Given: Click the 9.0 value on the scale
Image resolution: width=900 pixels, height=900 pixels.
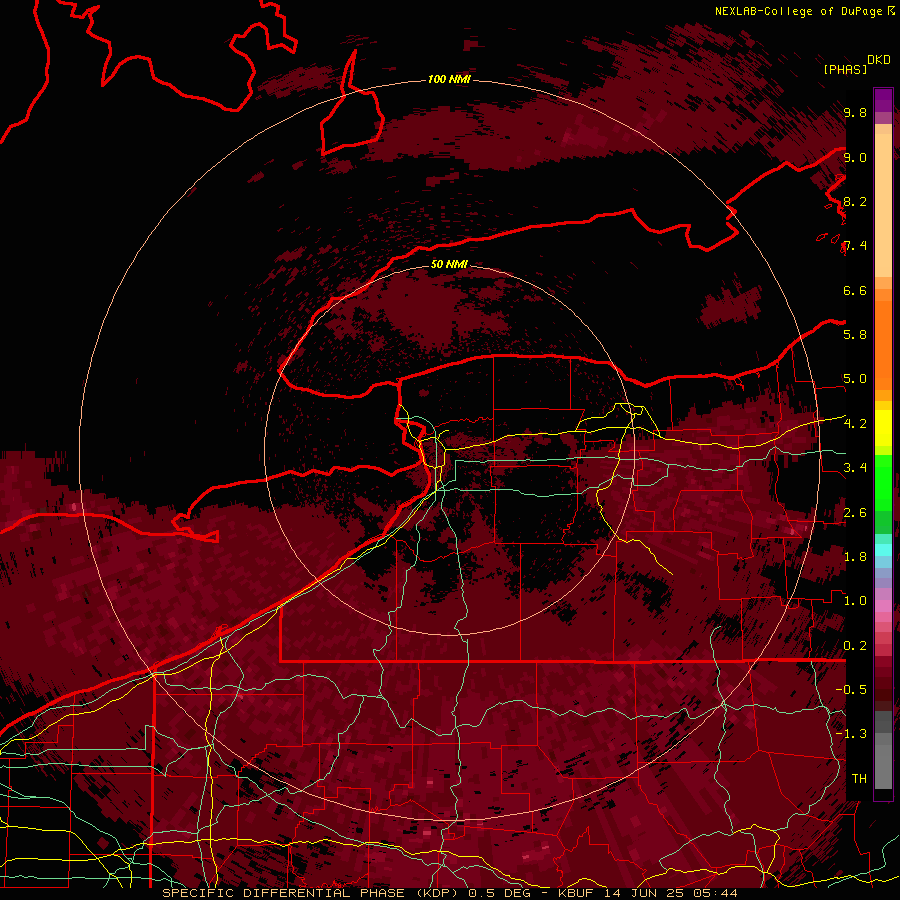Looking at the screenshot, I should [x=855, y=157].
